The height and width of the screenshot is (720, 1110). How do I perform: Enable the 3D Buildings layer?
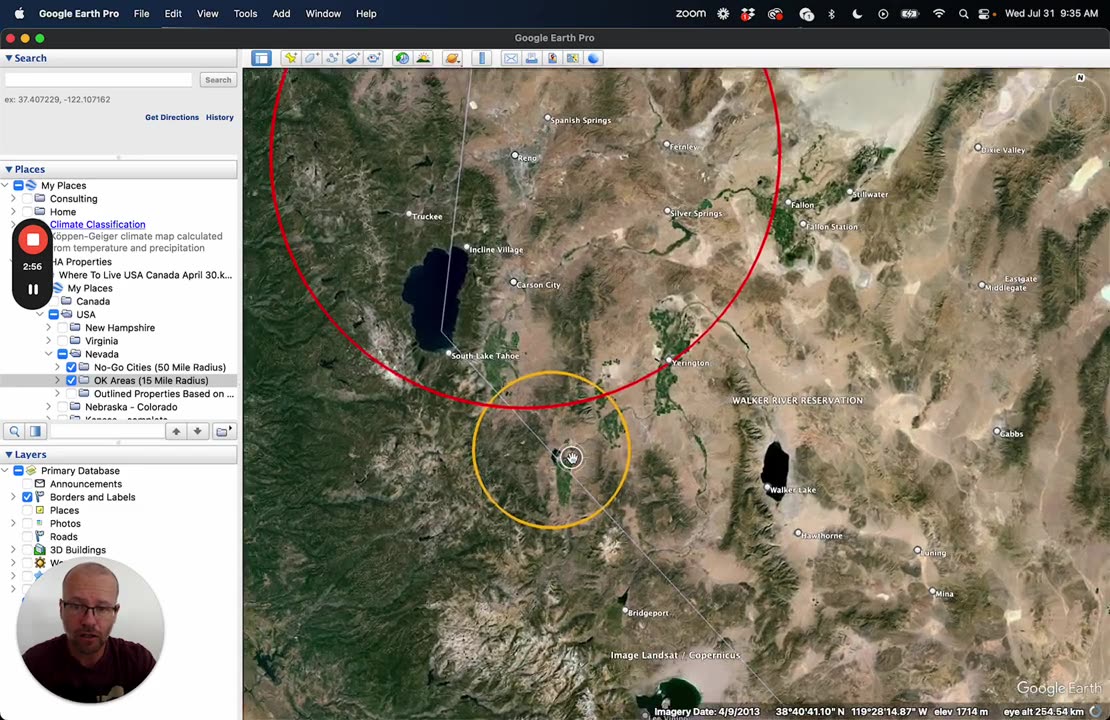click(28, 550)
